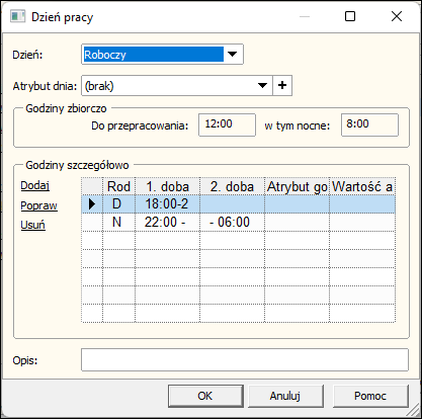Click the w tym nocne 8:00 field
The image size is (422, 419).
pos(370,125)
